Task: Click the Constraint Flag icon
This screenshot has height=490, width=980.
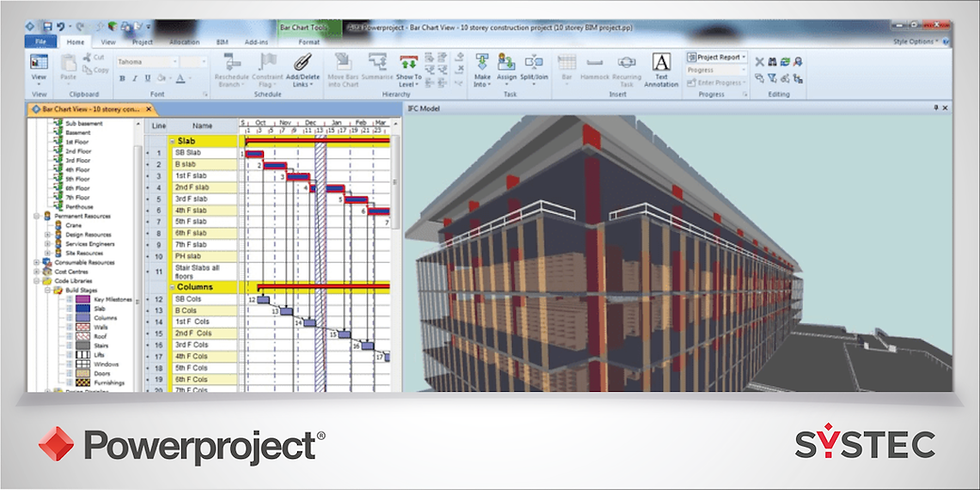Action: tap(268, 61)
